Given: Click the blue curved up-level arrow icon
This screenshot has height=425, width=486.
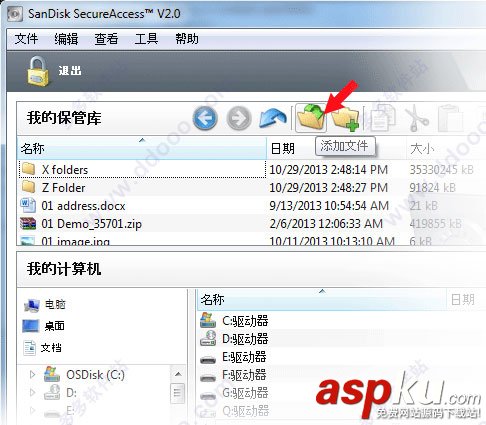Looking at the screenshot, I should click(x=273, y=118).
